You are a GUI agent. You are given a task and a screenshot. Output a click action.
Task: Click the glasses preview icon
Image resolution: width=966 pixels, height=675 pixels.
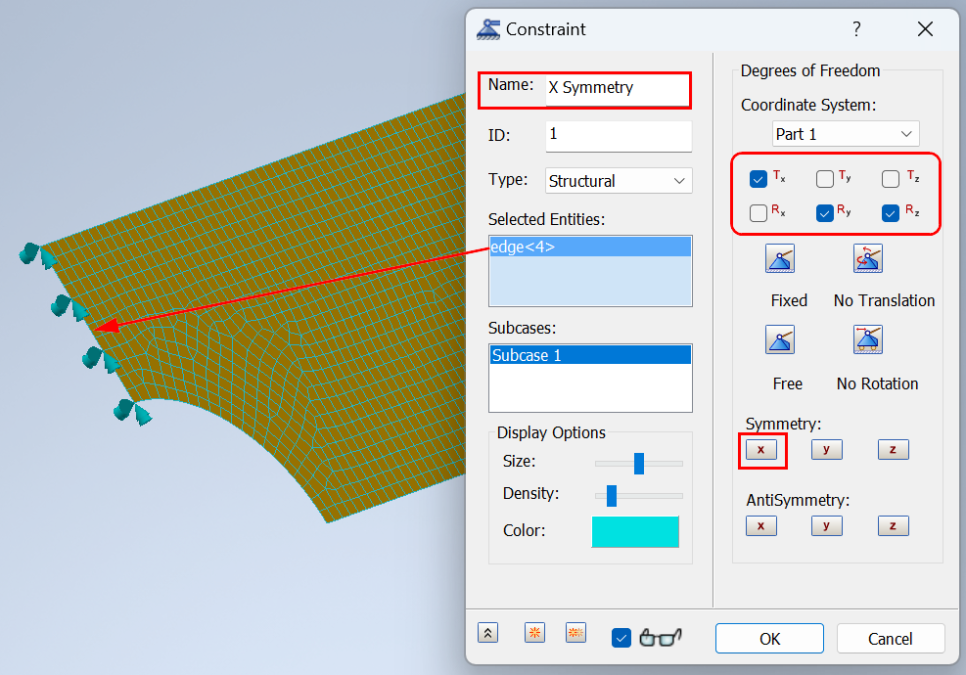tap(660, 637)
